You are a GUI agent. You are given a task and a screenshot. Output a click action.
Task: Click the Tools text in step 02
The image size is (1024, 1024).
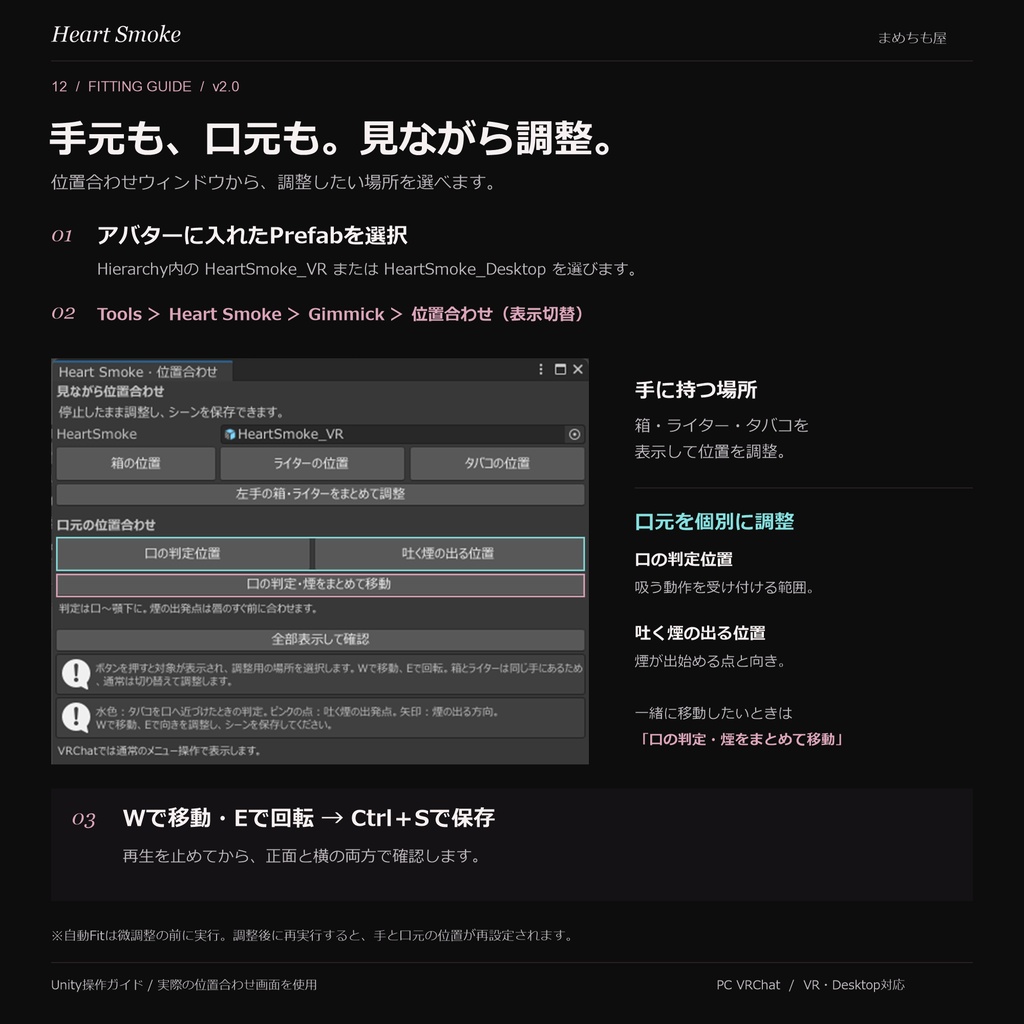click(120, 314)
